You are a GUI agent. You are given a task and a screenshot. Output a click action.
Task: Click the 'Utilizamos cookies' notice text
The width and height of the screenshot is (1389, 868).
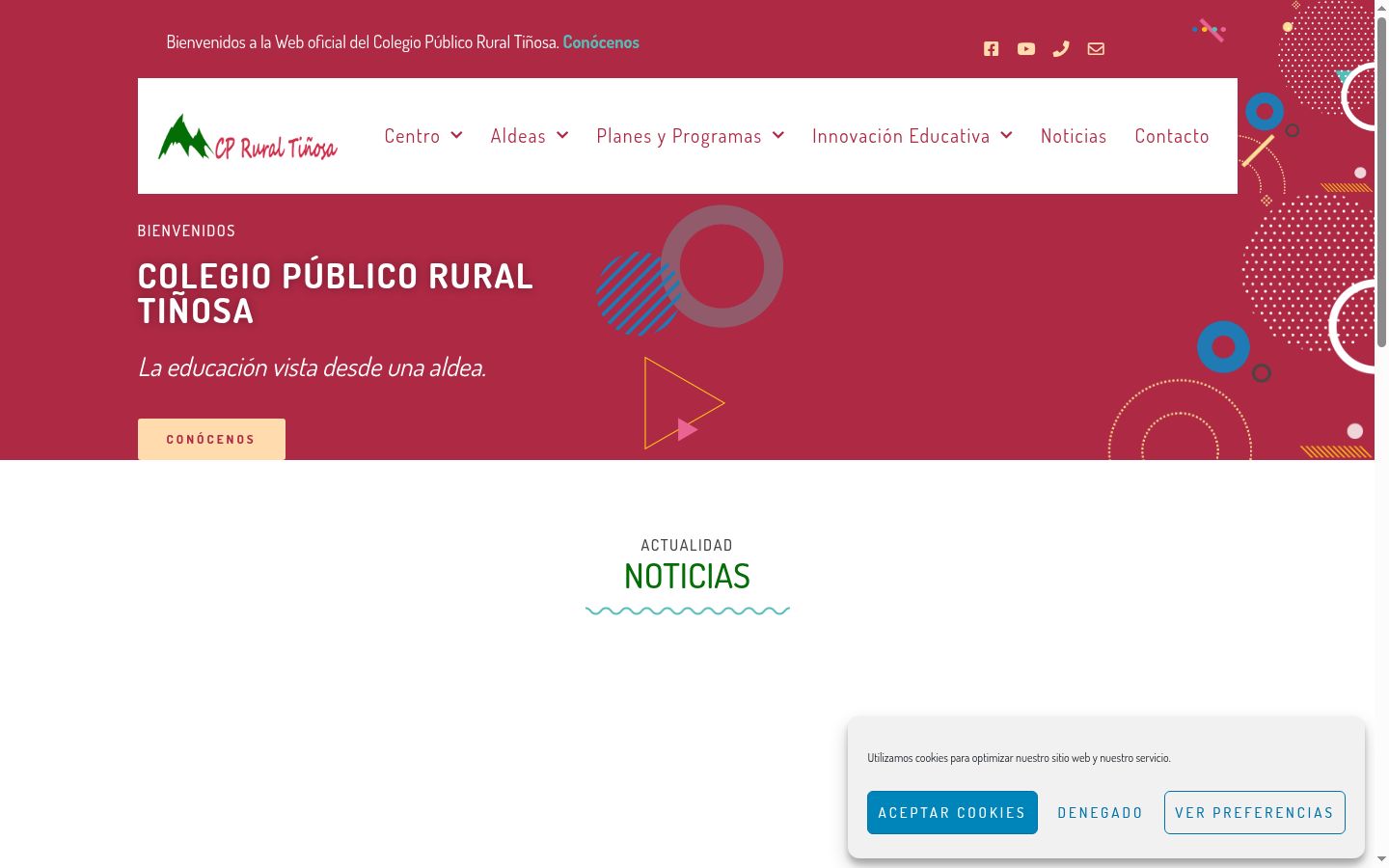(x=1019, y=758)
